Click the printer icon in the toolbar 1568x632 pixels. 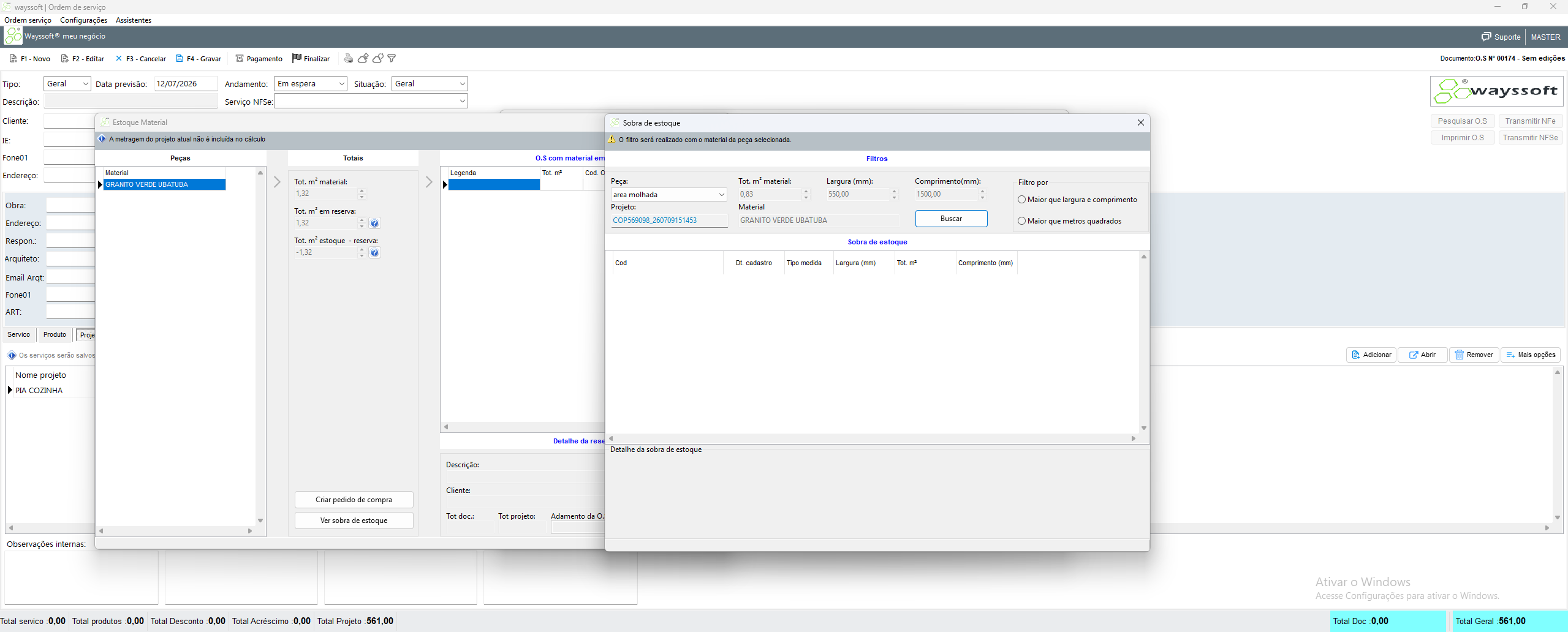tap(348, 58)
